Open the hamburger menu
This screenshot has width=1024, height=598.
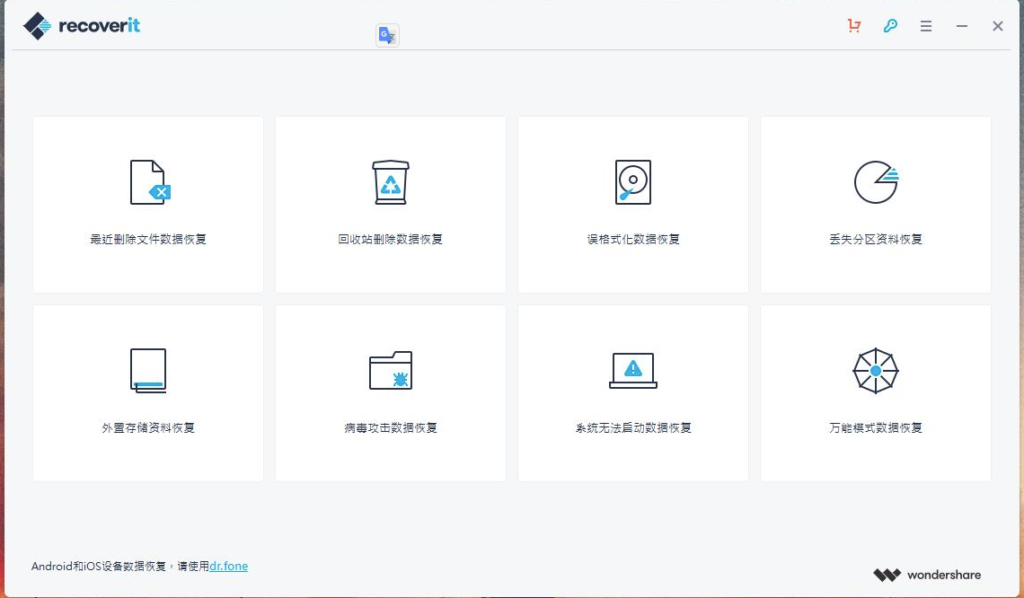(x=925, y=26)
